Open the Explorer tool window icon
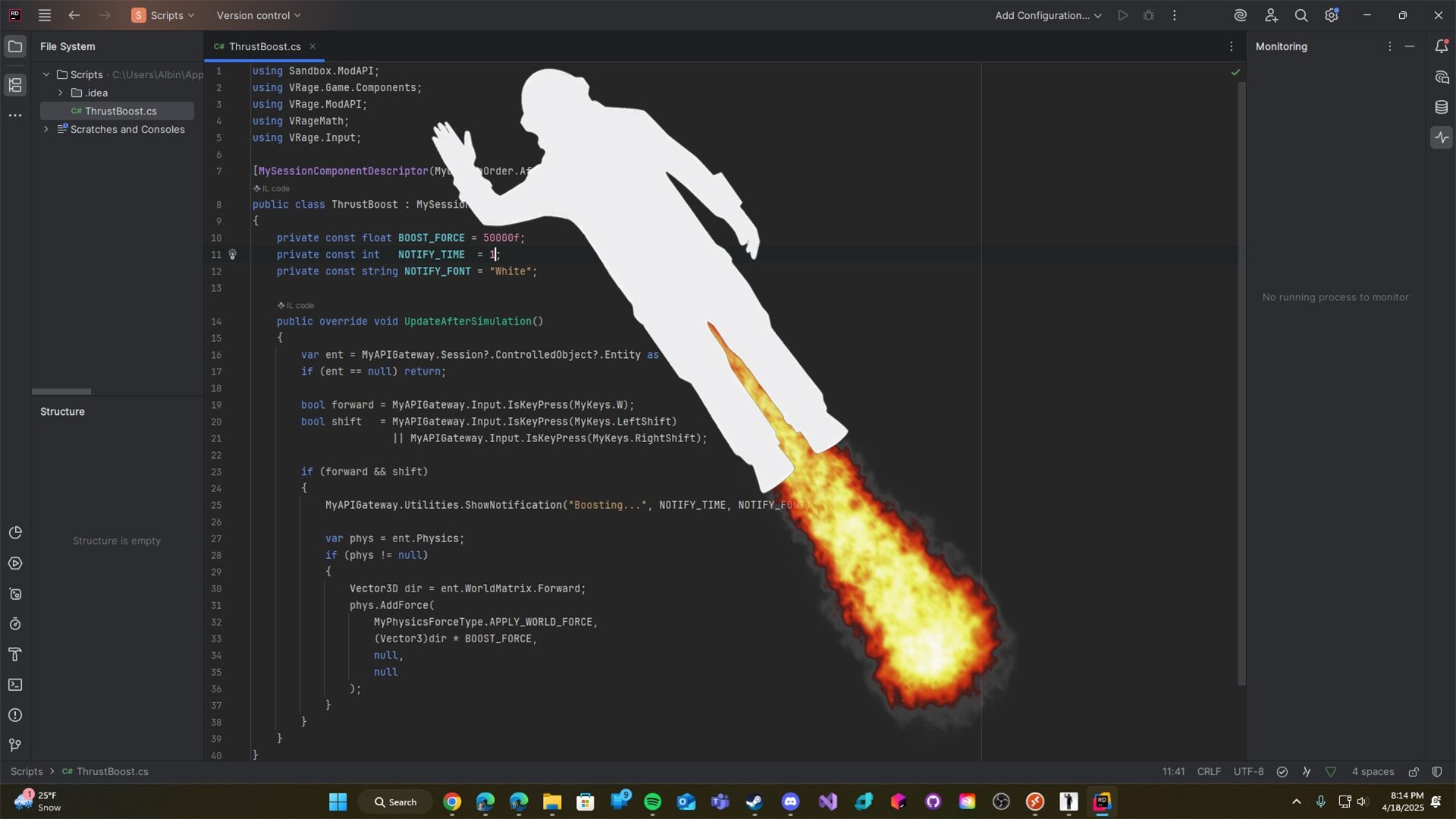The height and width of the screenshot is (819, 1456). tap(15, 46)
